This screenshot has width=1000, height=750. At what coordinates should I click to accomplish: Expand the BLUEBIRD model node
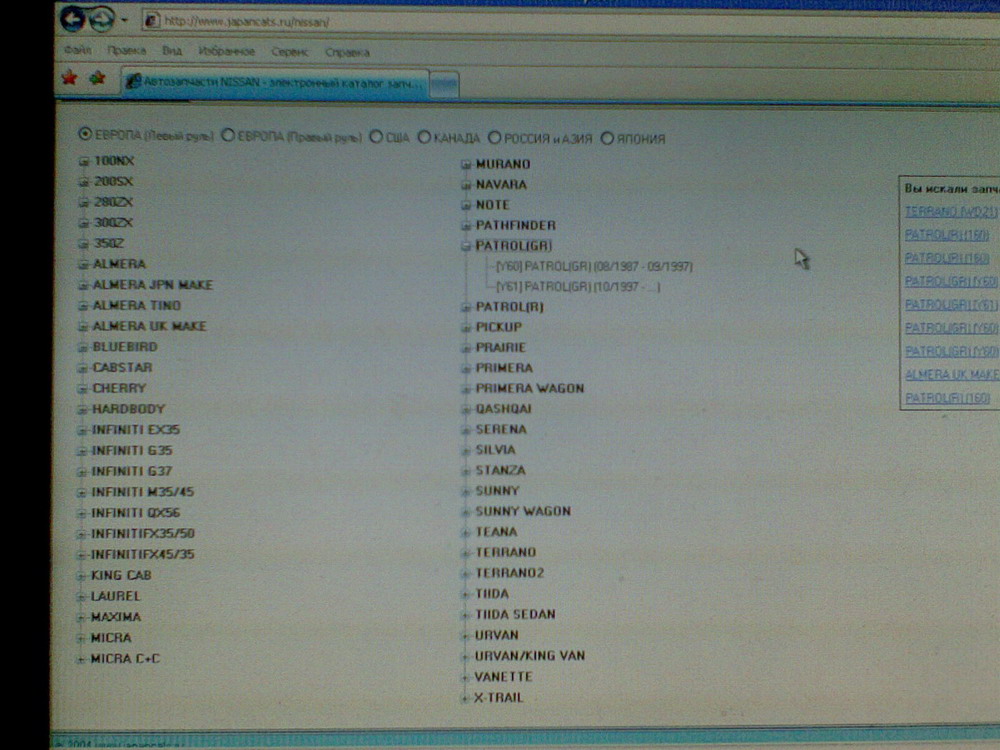[82, 347]
